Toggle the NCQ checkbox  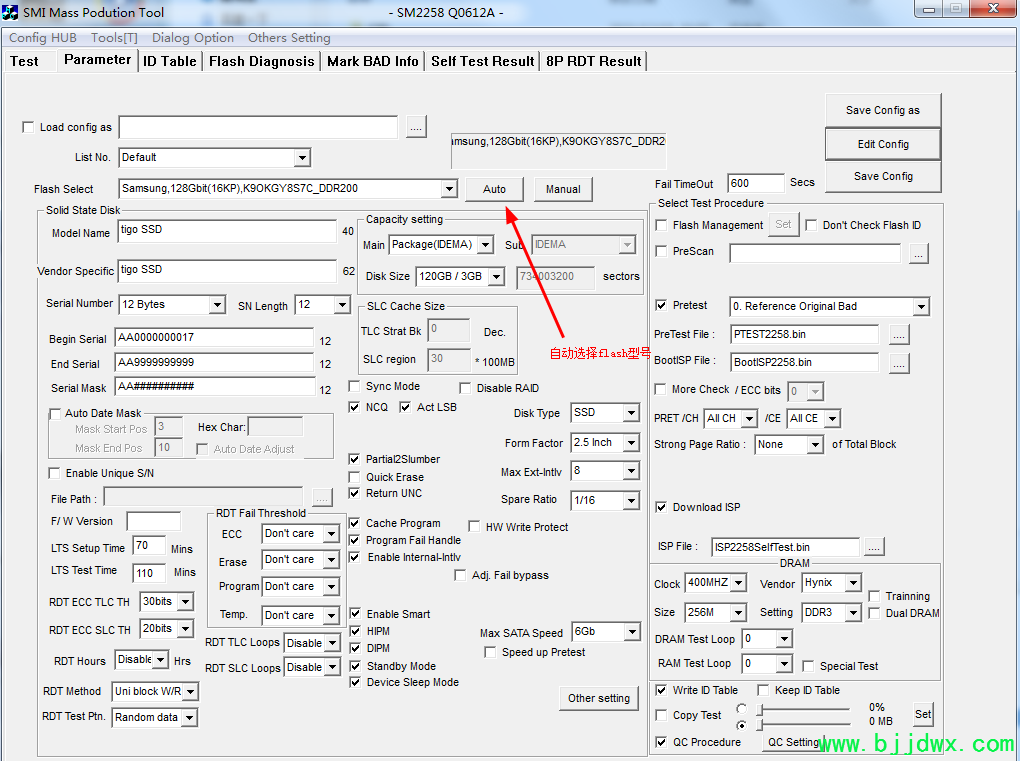tap(355, 407)
